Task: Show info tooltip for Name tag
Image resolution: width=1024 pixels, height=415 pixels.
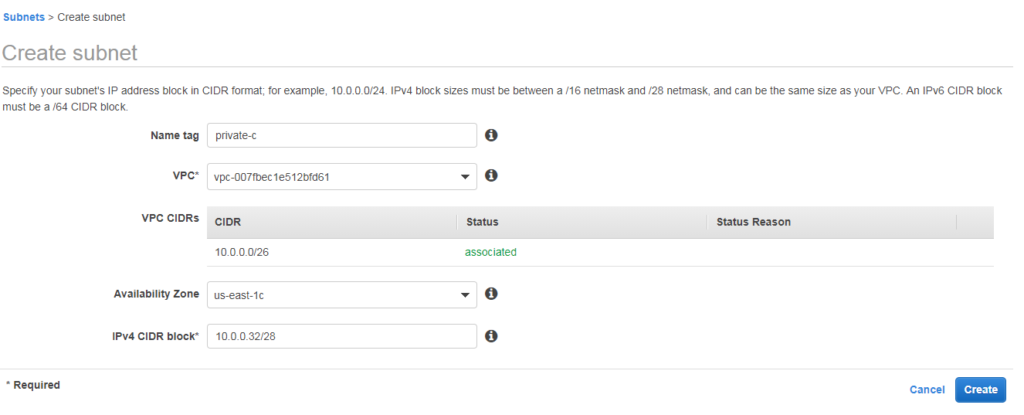Action: (x=492, y=135)
